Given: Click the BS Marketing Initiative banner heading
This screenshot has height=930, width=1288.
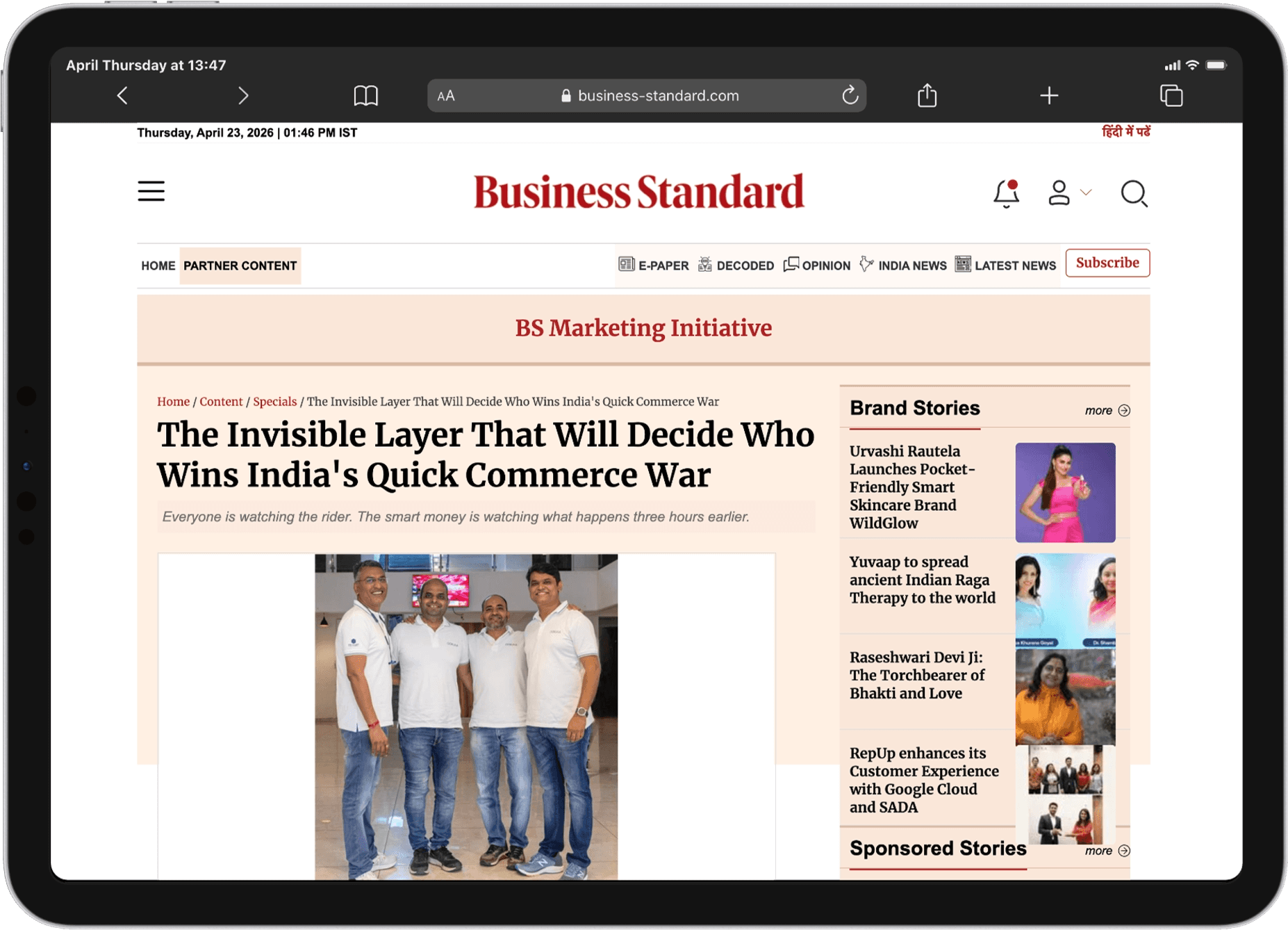Looking at the screenshot, I should click(643, 328).
